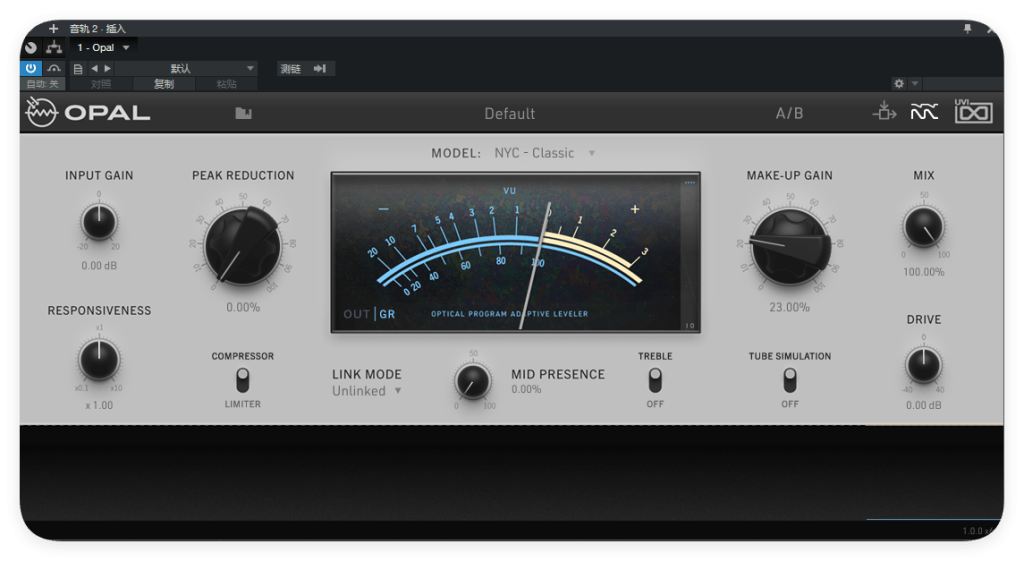
Task: Open the 1 - Opal plugin selector dropdown
Action: [x=102, y=48]
